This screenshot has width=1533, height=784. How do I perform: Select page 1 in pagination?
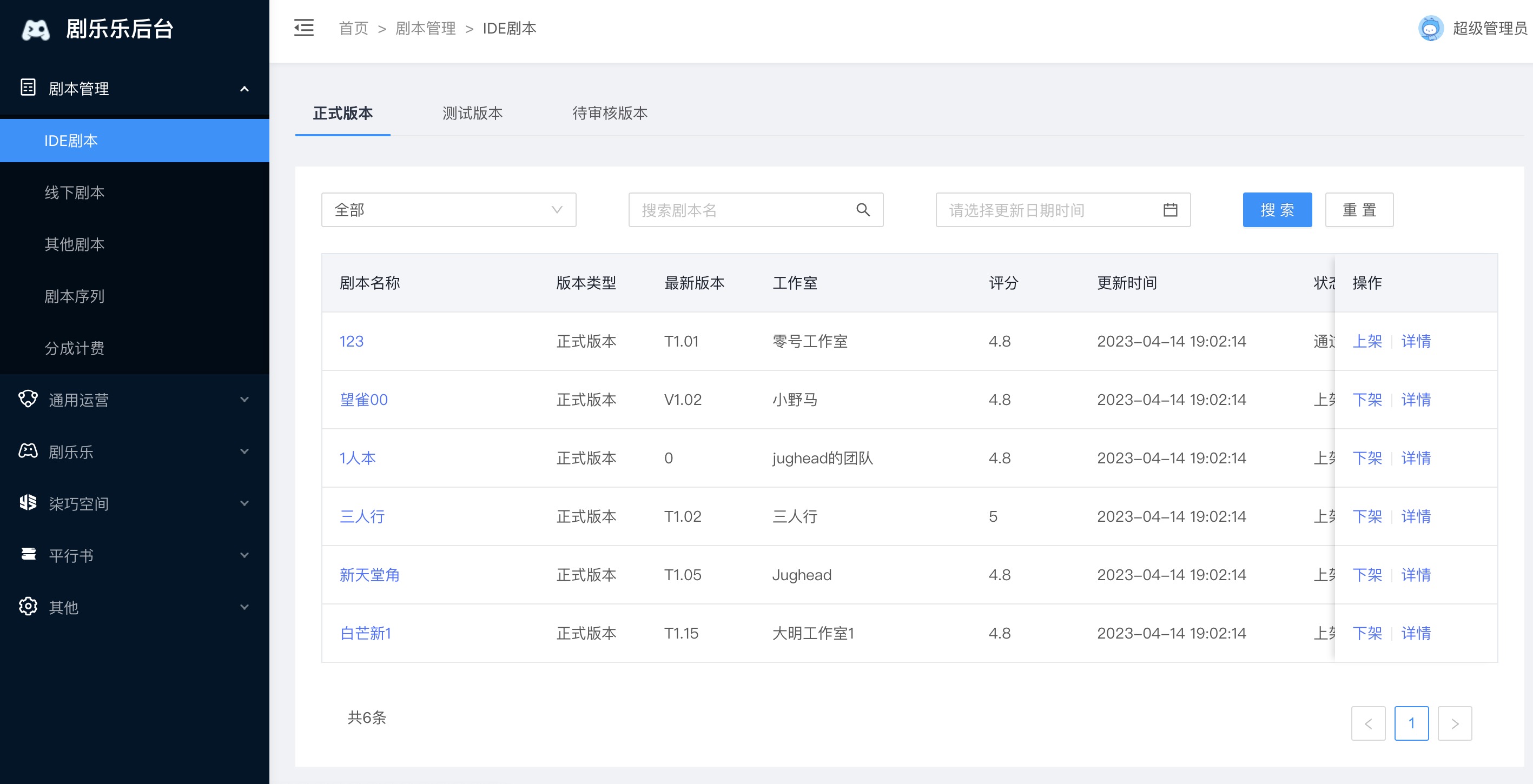[x=1411, y=723]
